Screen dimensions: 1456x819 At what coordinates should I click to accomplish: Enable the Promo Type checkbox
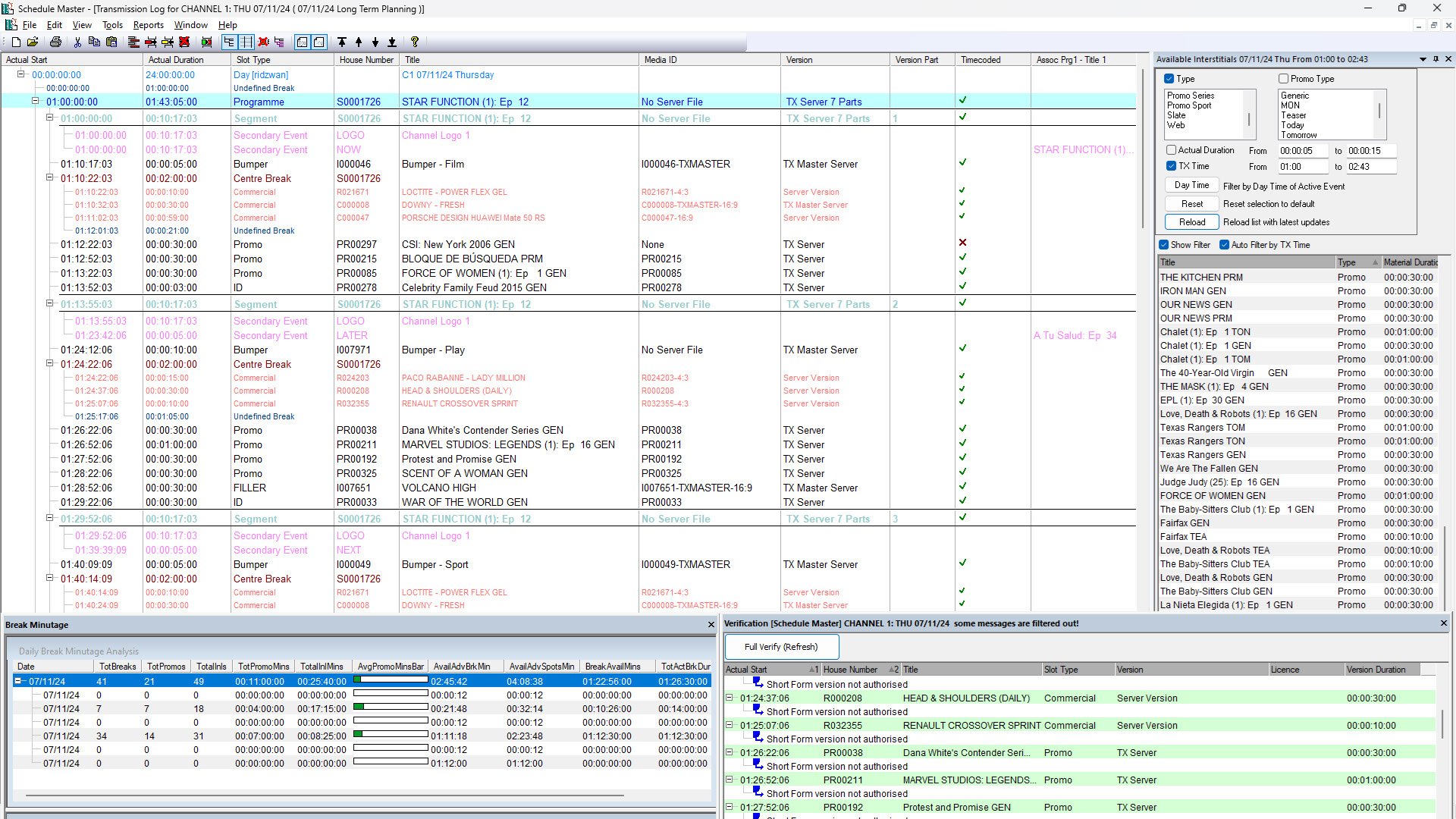1284,79
